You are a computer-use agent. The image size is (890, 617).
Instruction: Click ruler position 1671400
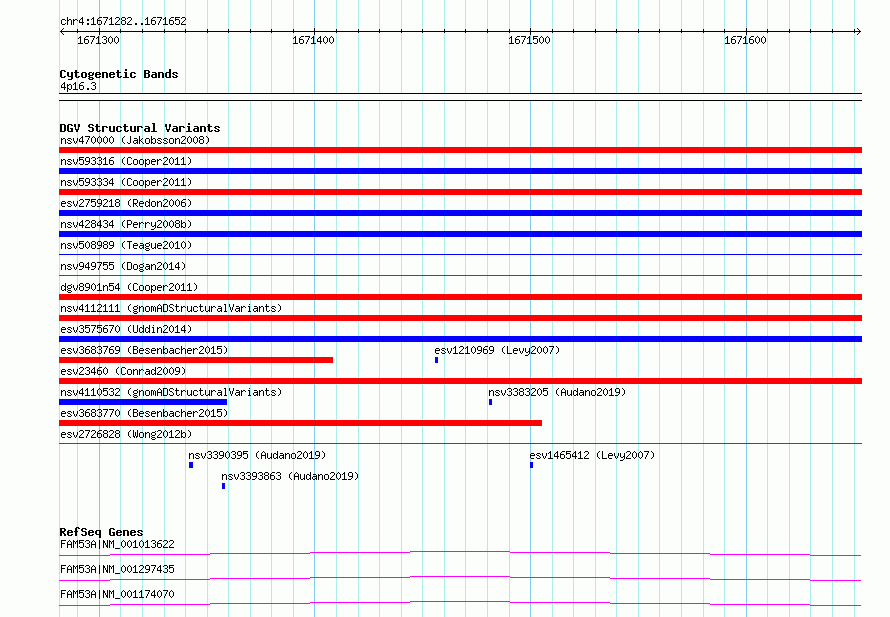(x=313, y=40)
